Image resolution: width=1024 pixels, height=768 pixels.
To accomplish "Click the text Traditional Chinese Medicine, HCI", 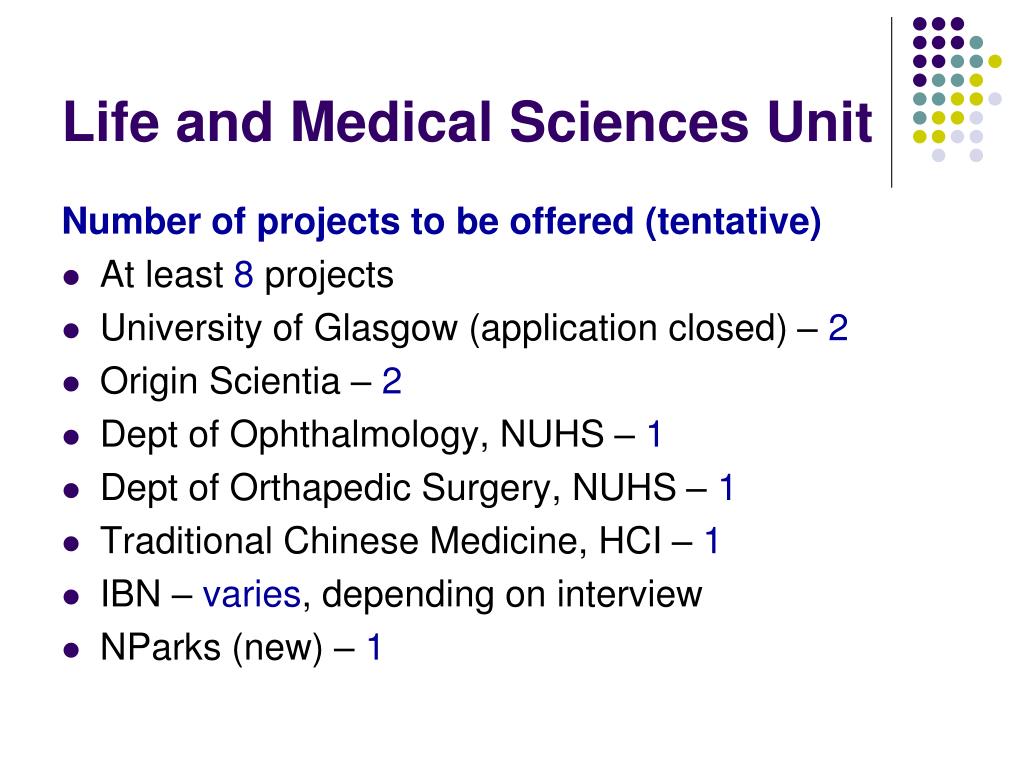I will pos(381,541).
